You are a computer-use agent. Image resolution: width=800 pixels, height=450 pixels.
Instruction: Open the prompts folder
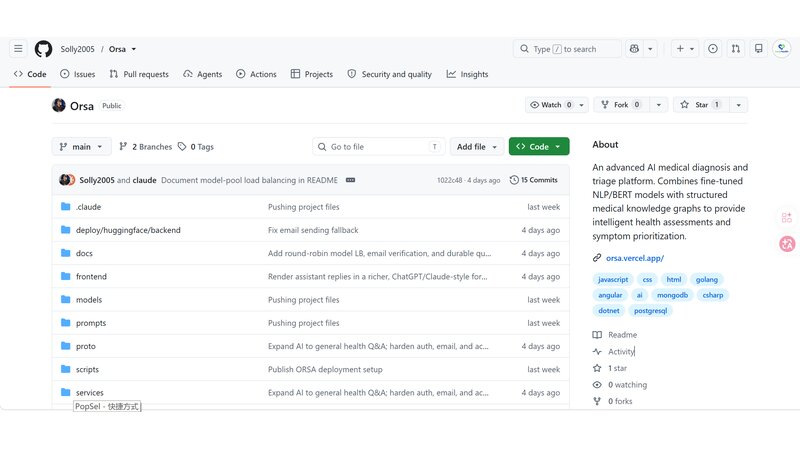(x=91, y=323)
